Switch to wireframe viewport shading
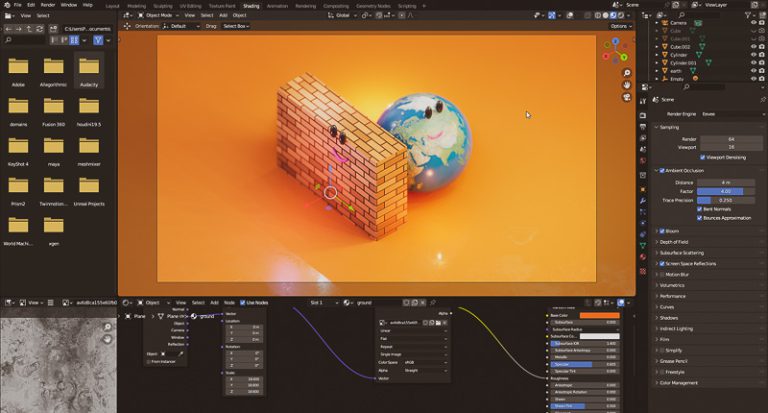The height and width of the screenshot is (413, 768). pos(598,15)
